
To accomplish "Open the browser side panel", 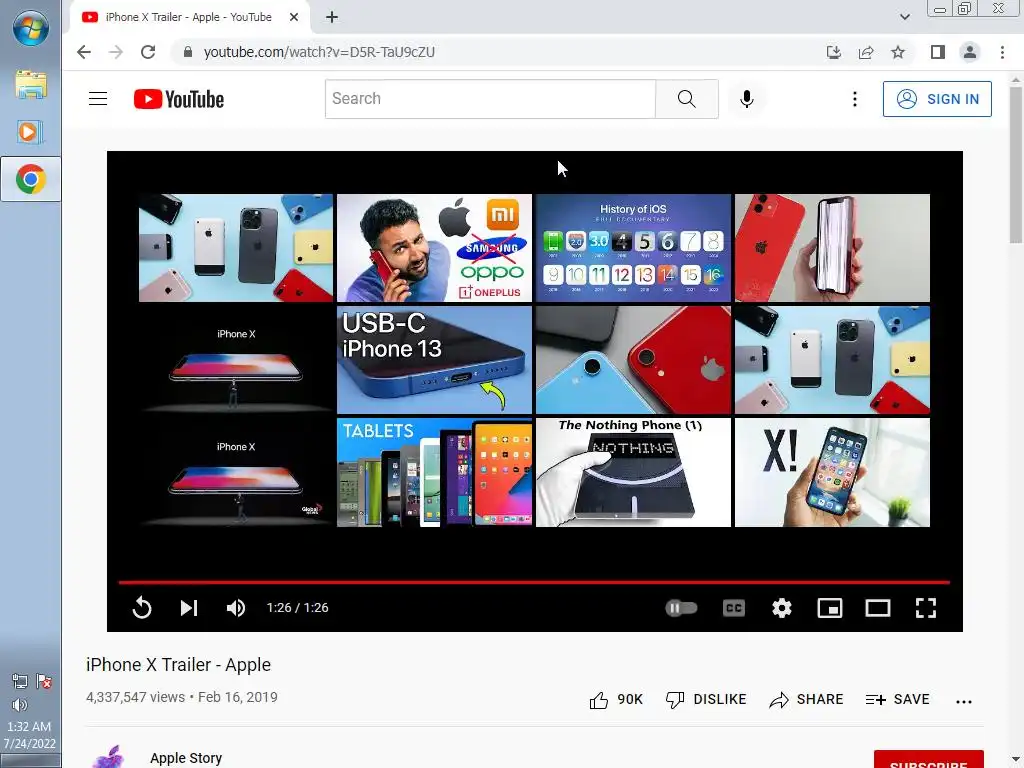I will click(938, 52).
